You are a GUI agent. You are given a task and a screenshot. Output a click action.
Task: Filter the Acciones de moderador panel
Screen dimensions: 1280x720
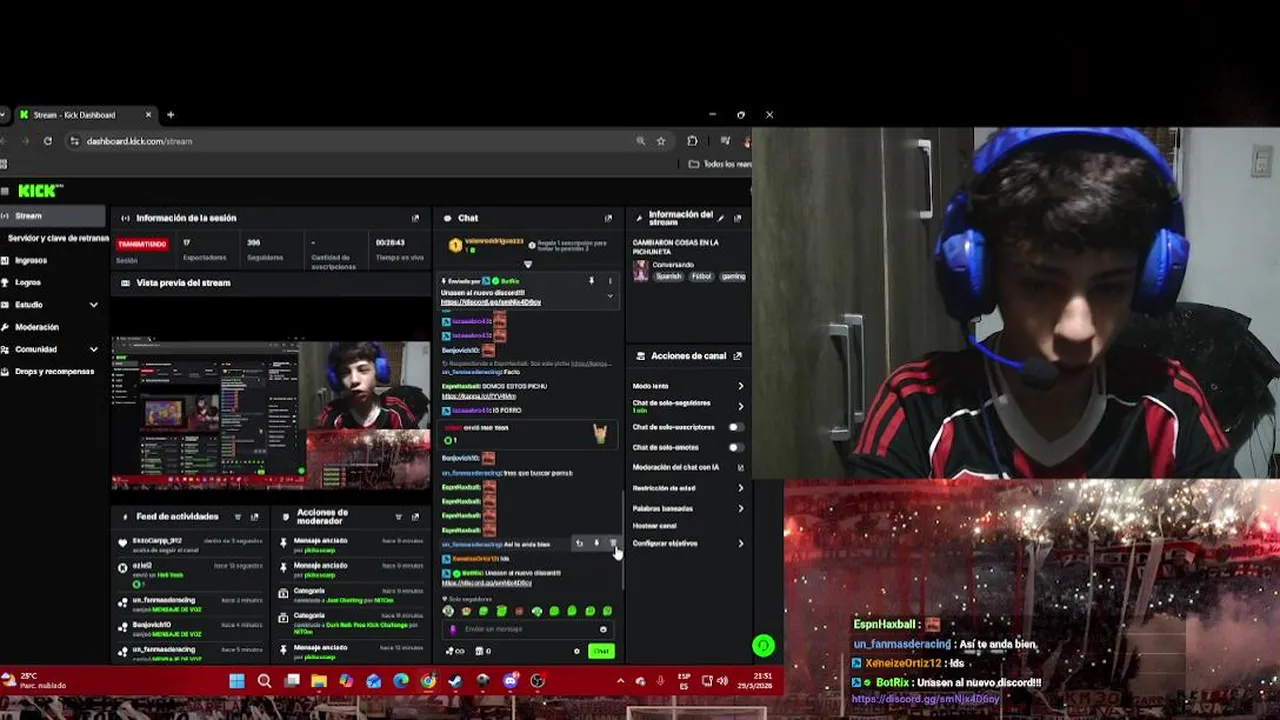[x=399, y=517]
